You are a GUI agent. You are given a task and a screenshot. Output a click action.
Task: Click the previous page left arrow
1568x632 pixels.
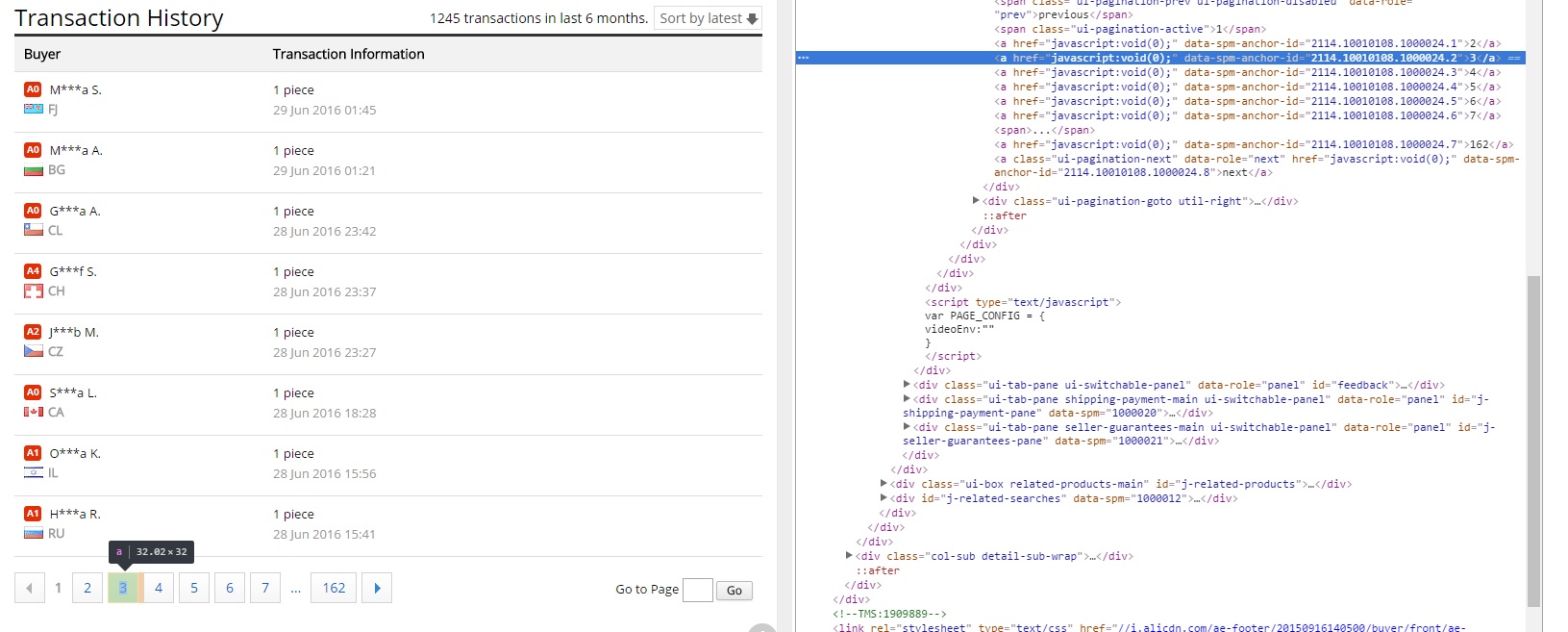[30, 588]
